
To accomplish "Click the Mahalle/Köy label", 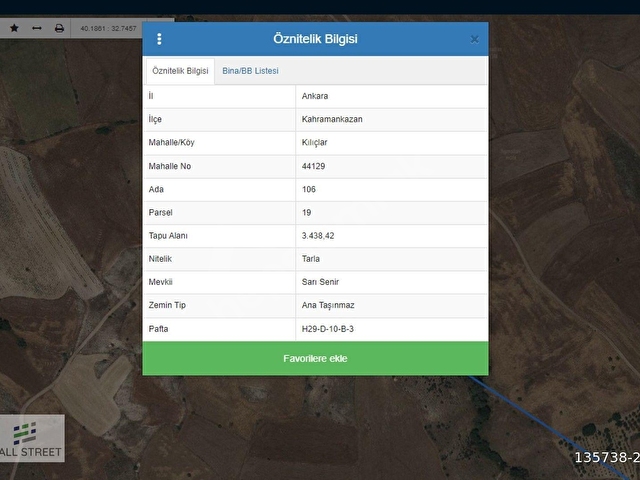I will coord(171,142).
